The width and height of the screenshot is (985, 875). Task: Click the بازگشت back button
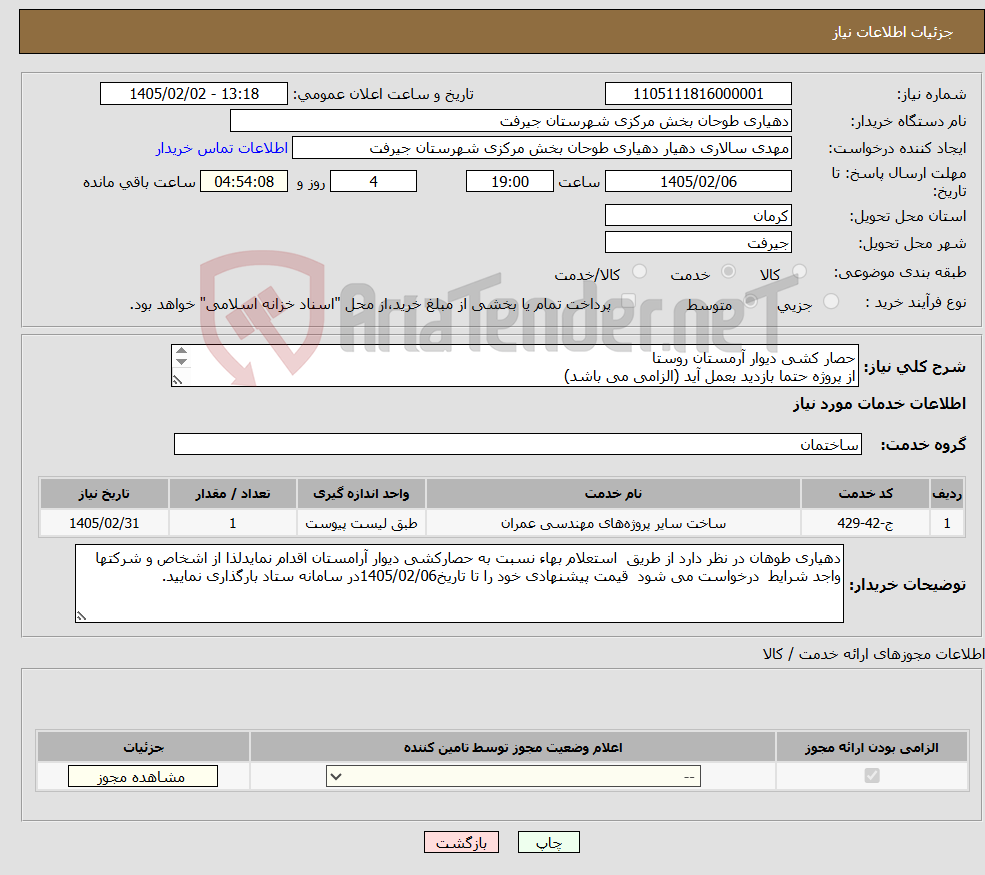click(461, 842)
